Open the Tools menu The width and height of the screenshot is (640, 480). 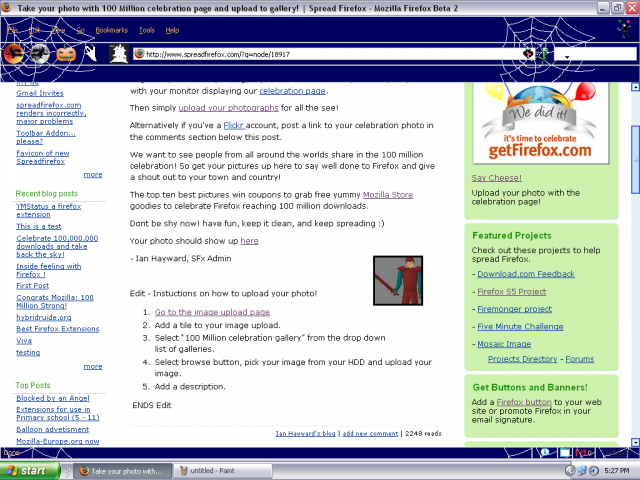point(147,31)
